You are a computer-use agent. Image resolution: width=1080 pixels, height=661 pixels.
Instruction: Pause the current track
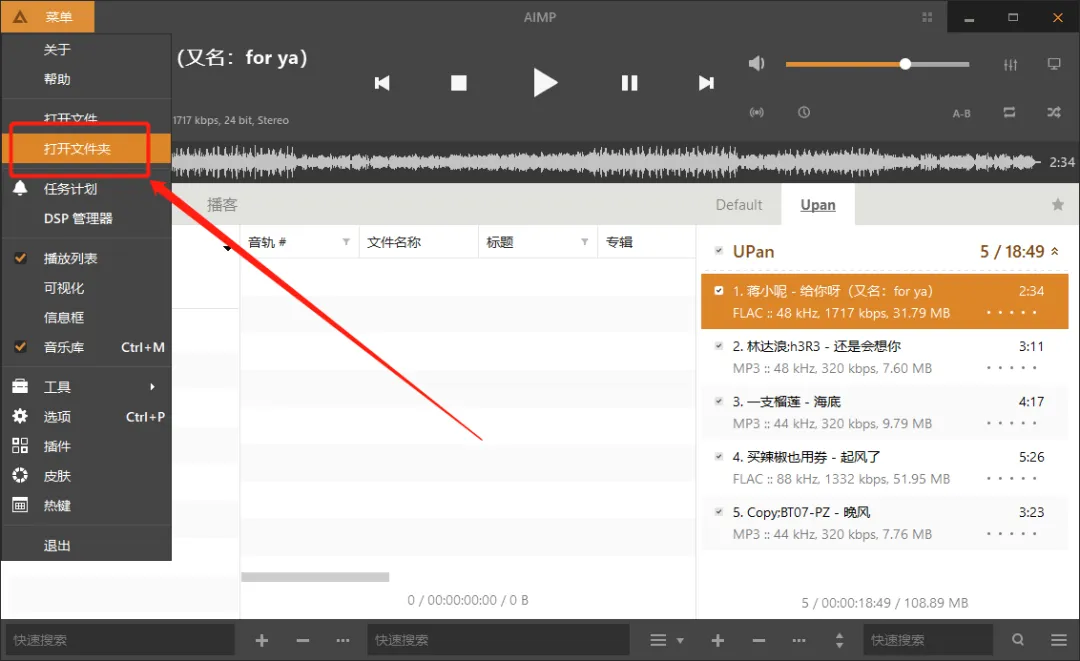630,83
